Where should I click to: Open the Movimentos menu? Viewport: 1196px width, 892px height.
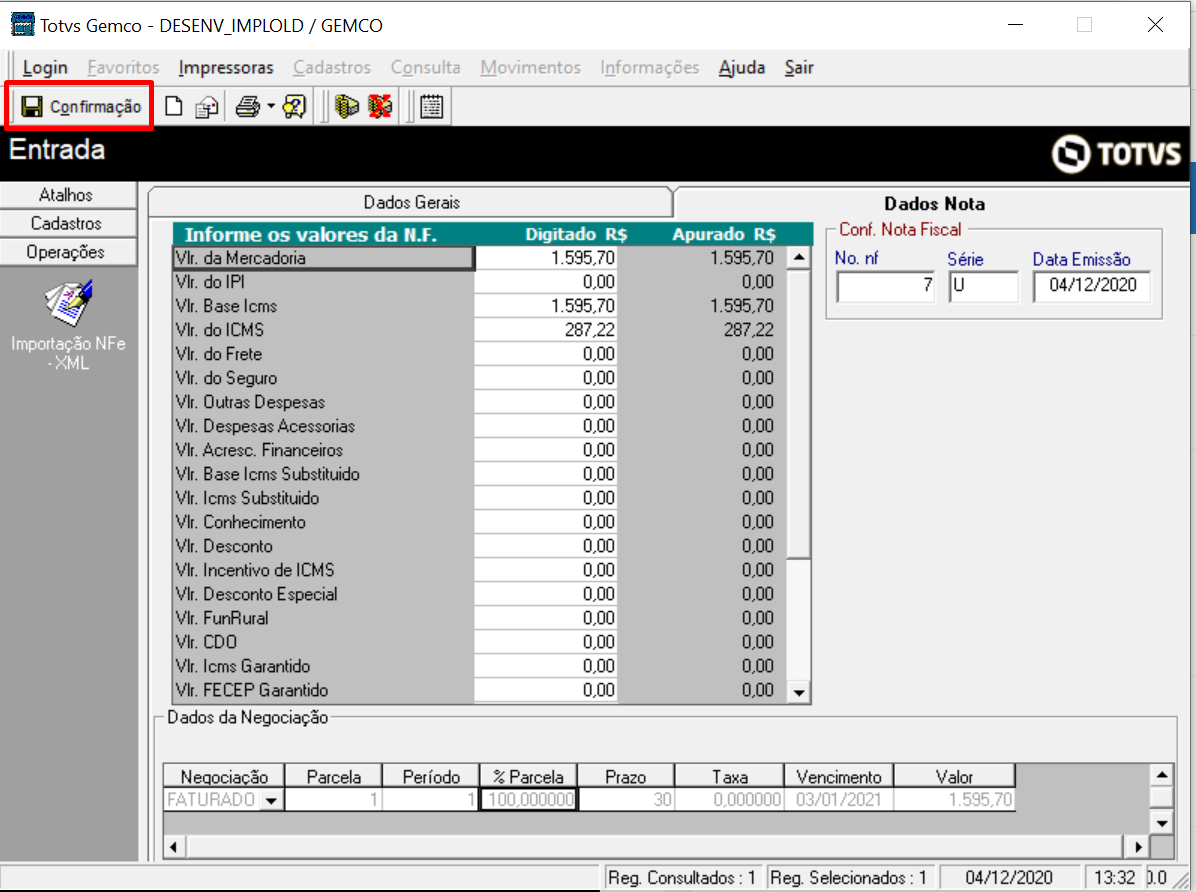coord(530,67)
